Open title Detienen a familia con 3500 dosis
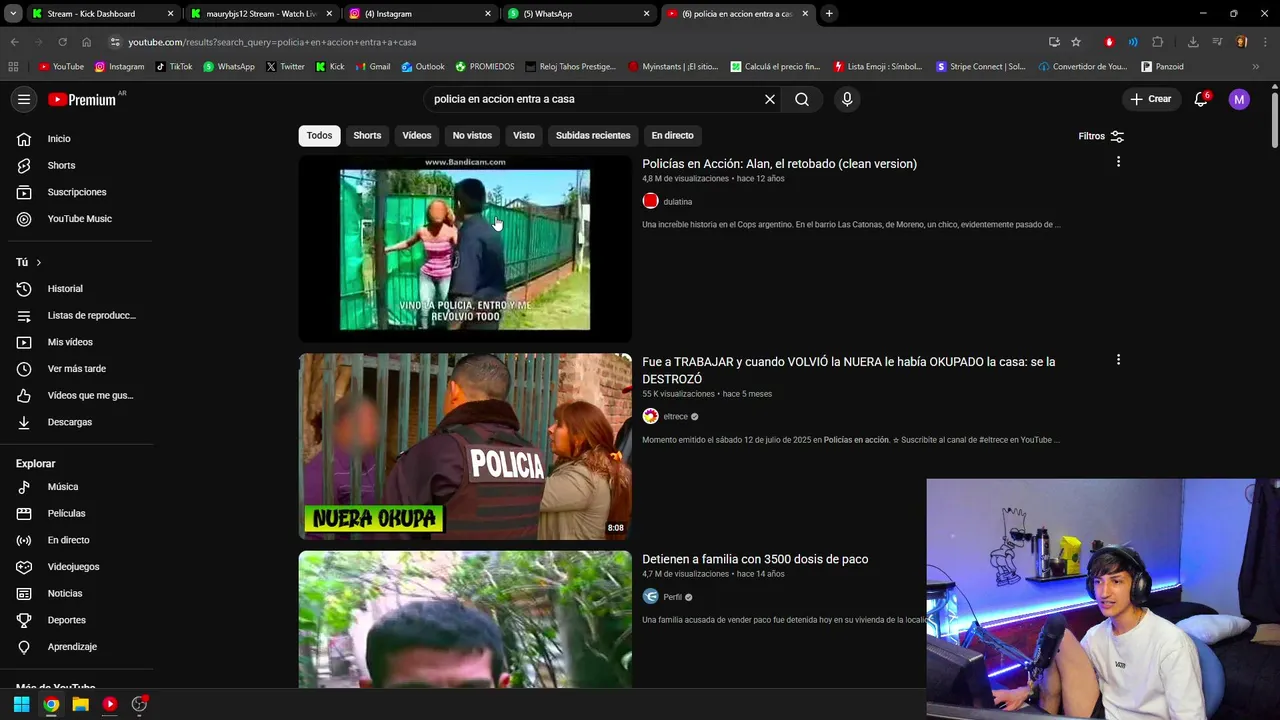This screenshot has width=1280, height=720. click(x=755, y=559)
